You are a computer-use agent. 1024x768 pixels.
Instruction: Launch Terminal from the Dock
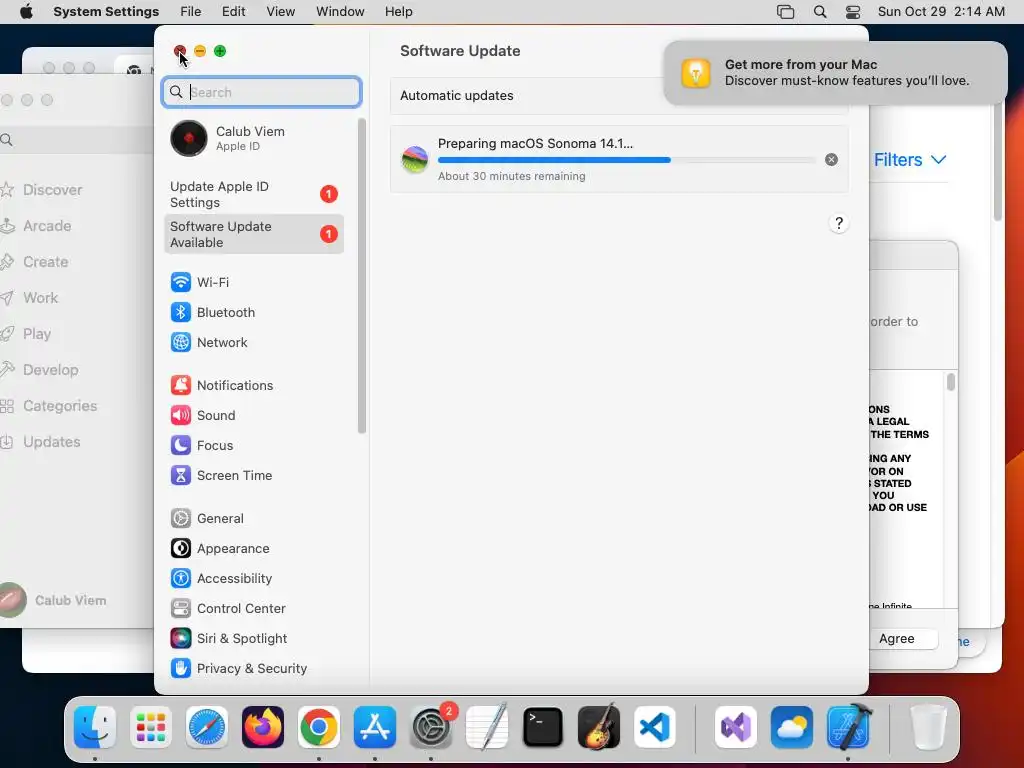pyautogui.click(x=543, y=727)
